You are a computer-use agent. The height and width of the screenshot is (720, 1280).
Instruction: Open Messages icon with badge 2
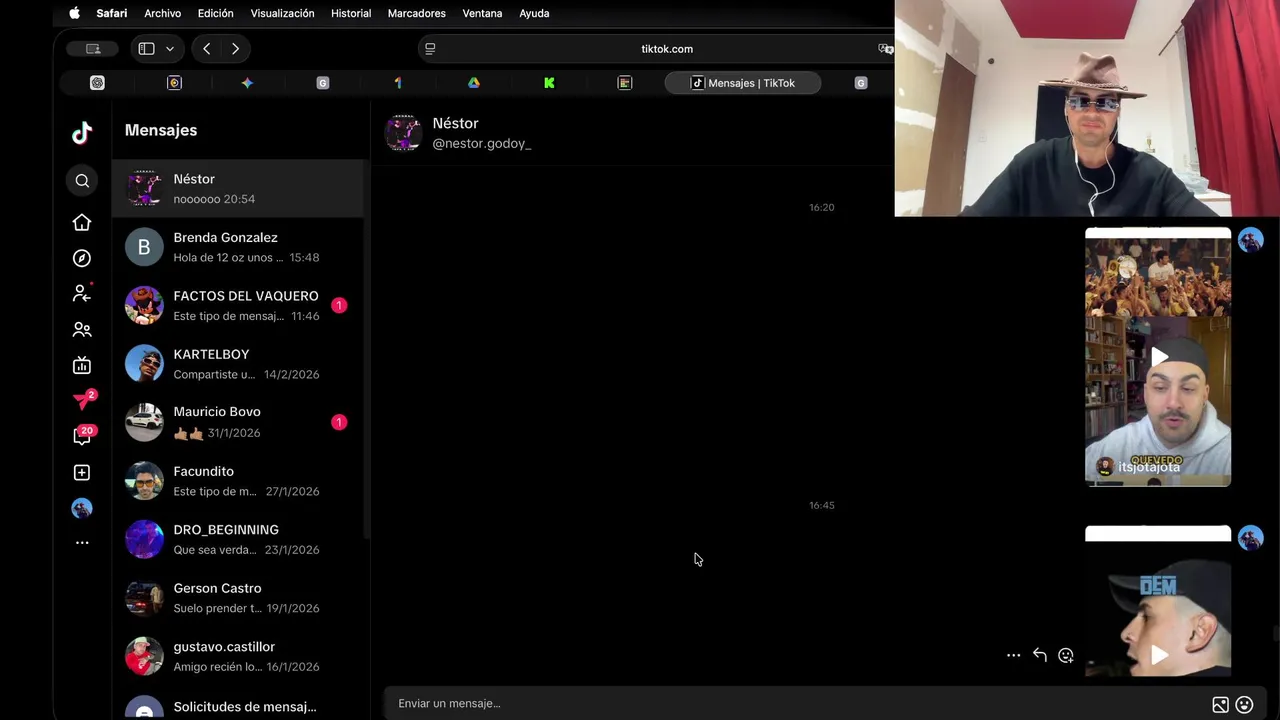point(83,400)
